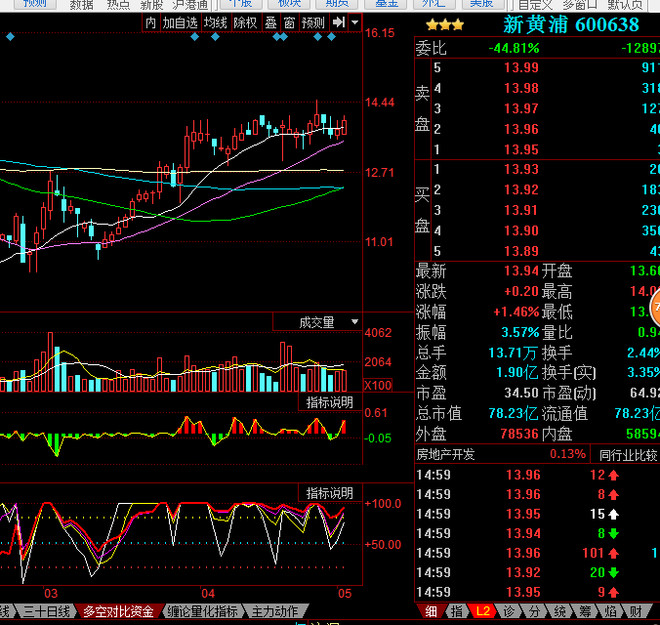Click the tick row priced 13.92

(x=538, y=572)
